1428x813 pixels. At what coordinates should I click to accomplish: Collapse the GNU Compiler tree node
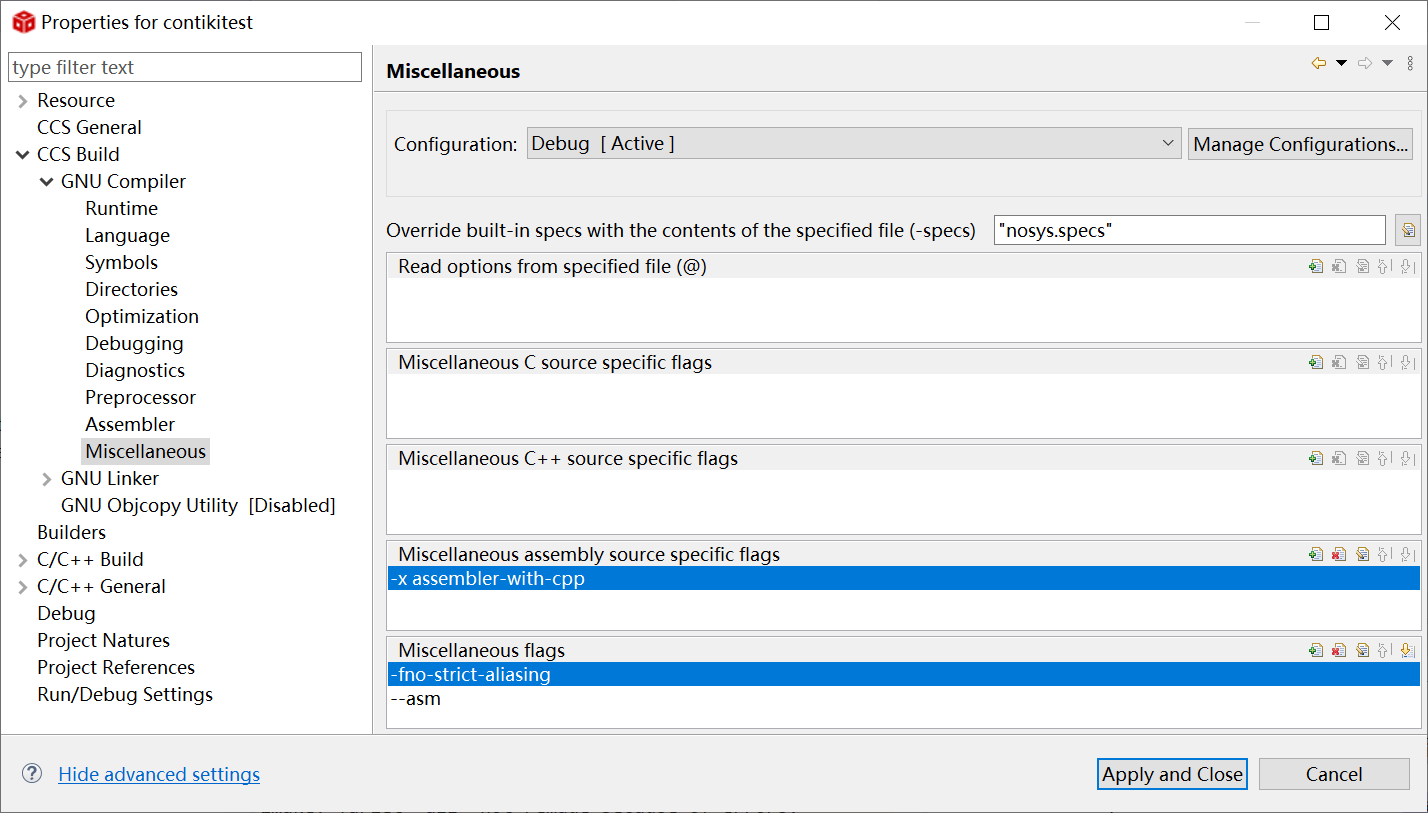(x=47, y=182)
